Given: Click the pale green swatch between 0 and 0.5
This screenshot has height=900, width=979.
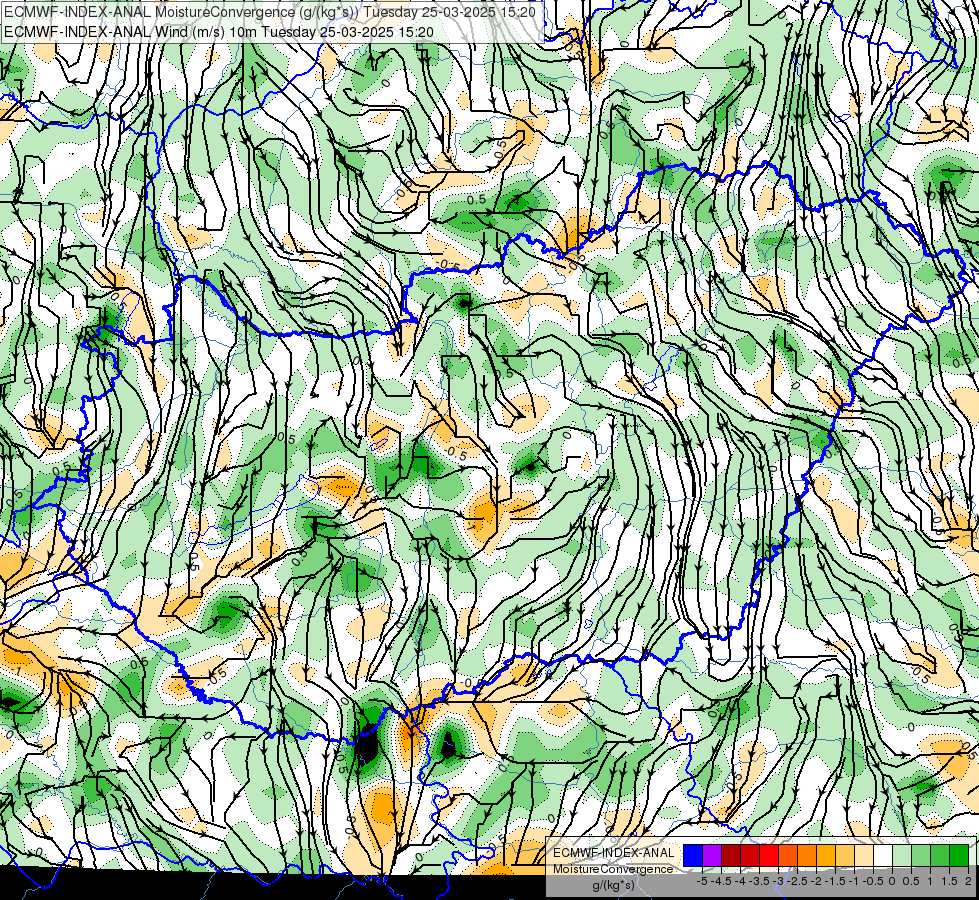Looking at the screenshot, I should [x=902, y=856].
